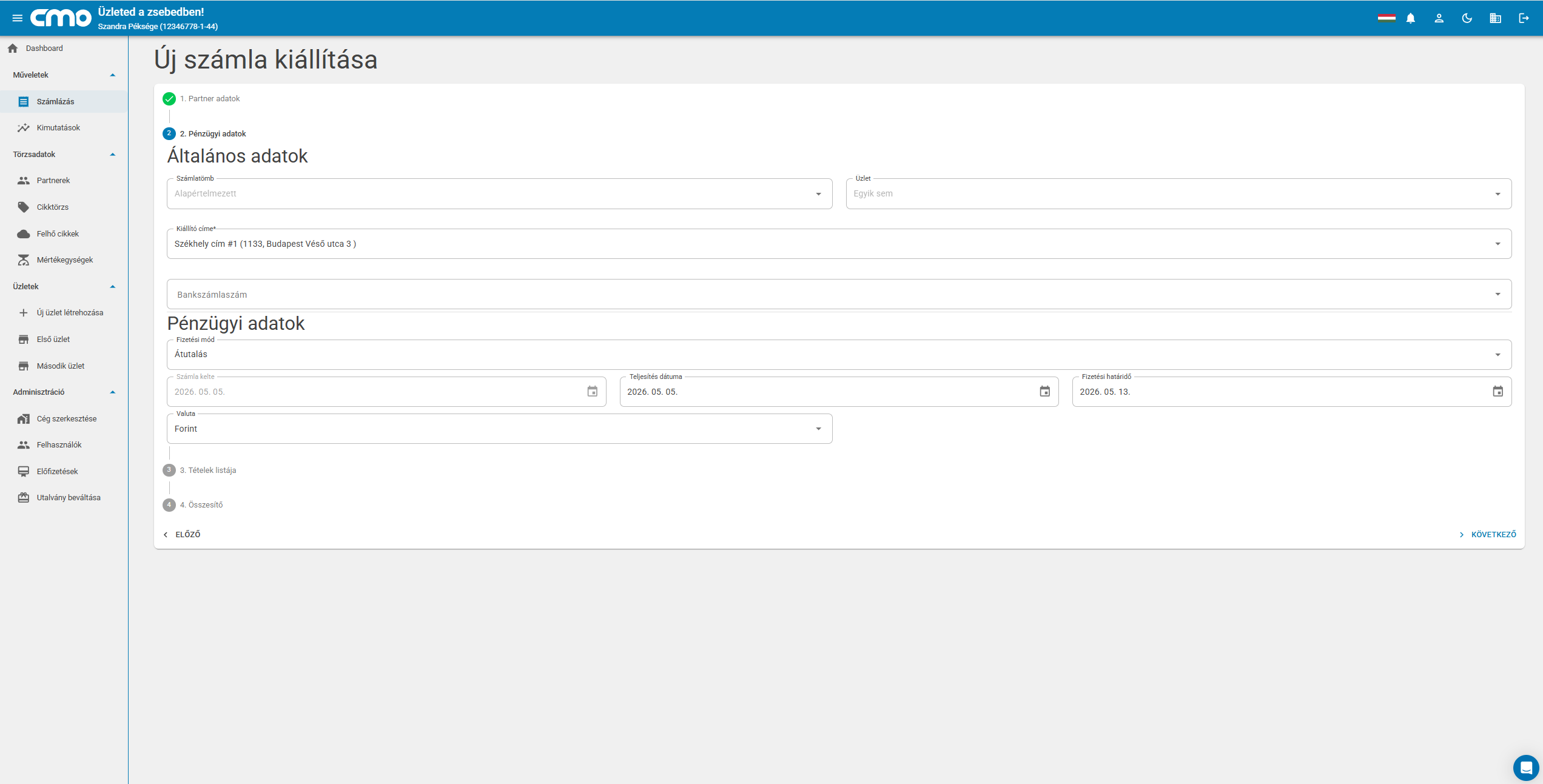Open Mértékegységek in sidebar

click(x=64, y=260)
